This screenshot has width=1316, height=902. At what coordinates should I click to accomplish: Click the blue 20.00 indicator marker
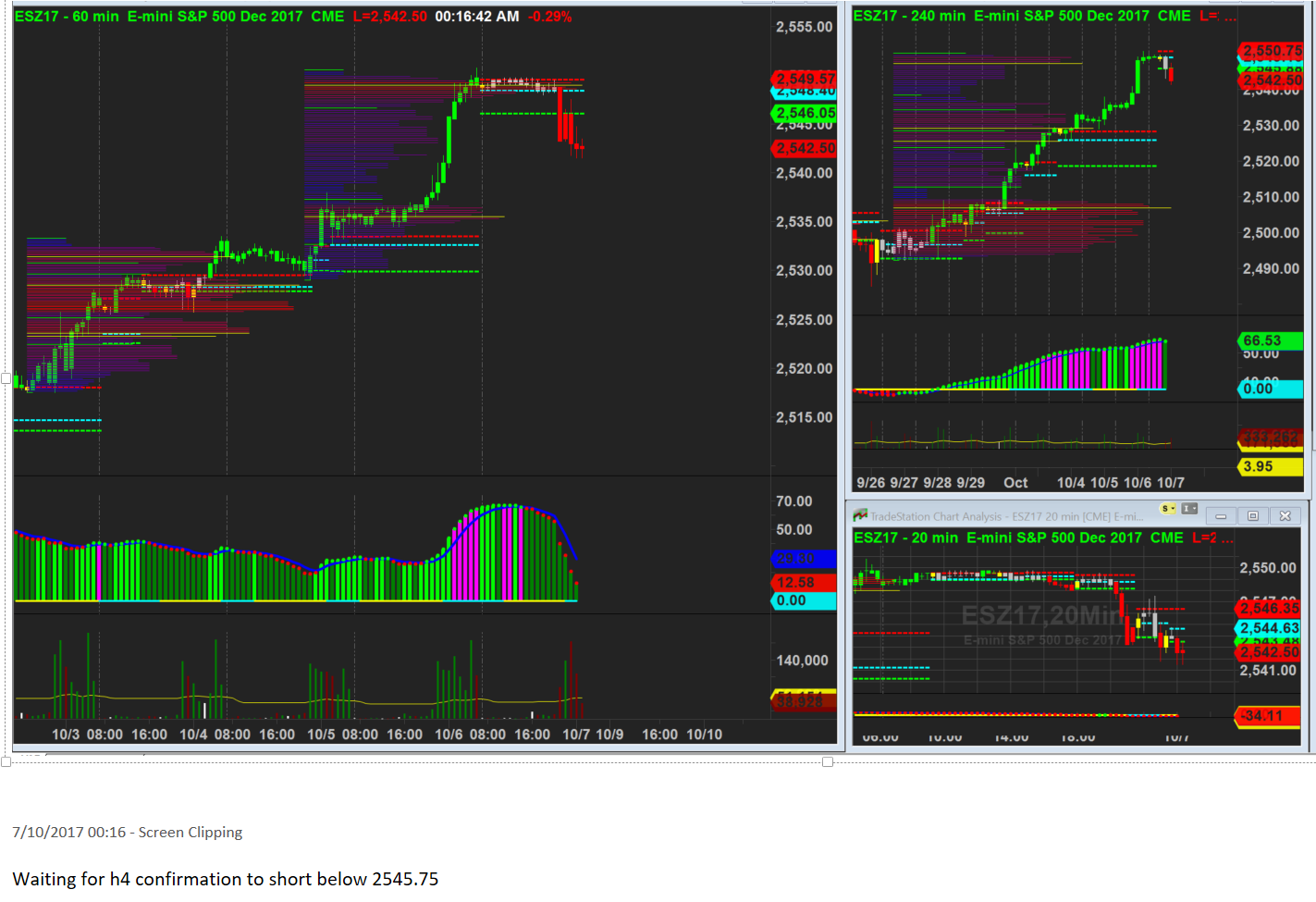click(804, 559)
